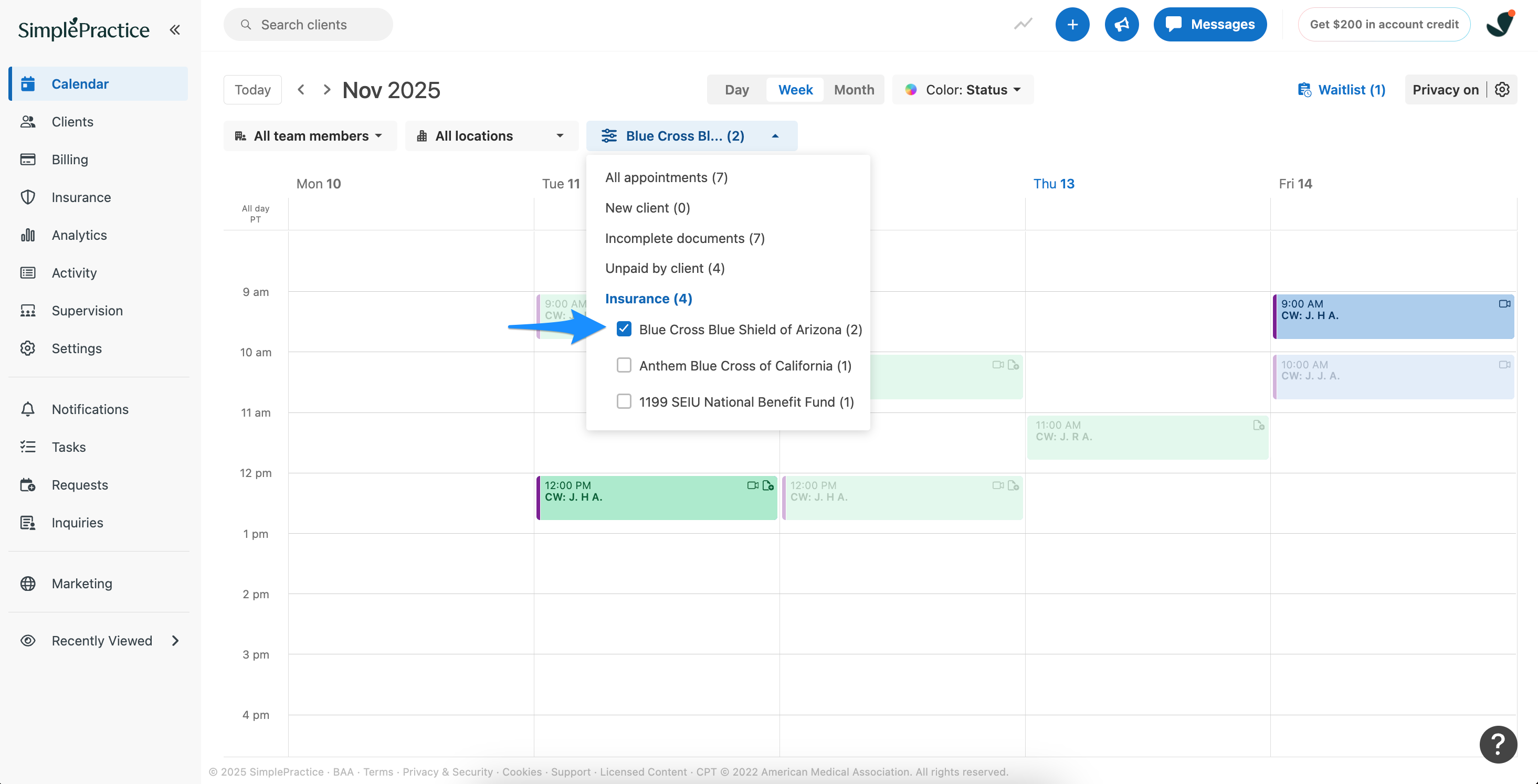Click the Recently Viewed eye icon
Viewport: 1538px width, 784px height.
(x=27, y=641)
